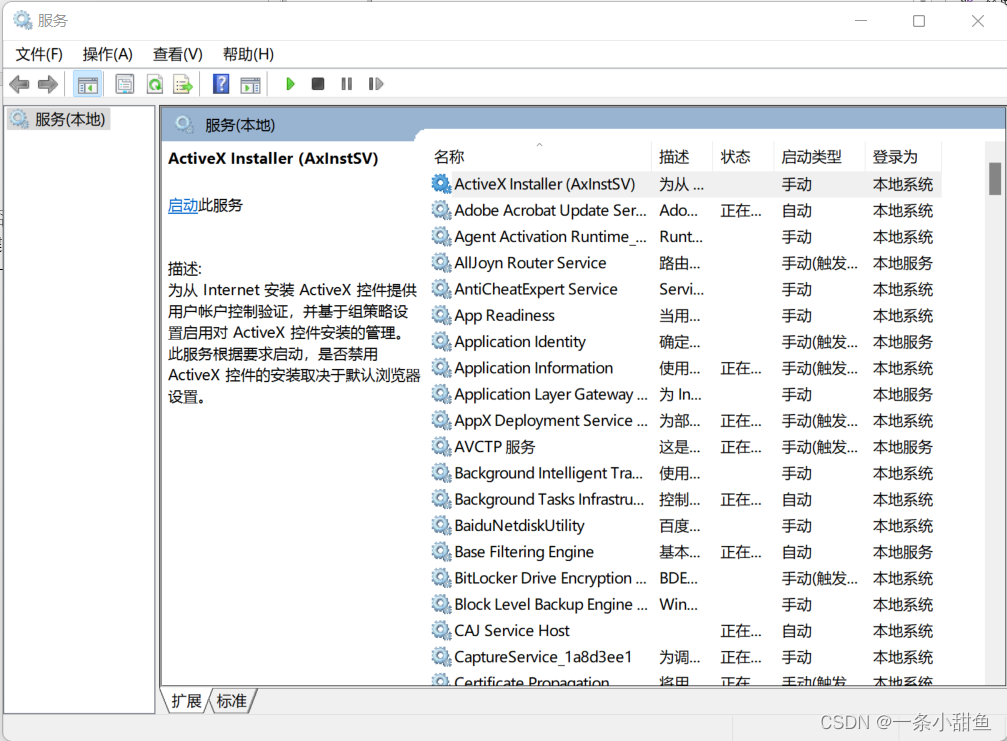The width and height of the screenshot is (1007, 741).
Task: Click the Stop Service black square icon
Action: [317, 84]
